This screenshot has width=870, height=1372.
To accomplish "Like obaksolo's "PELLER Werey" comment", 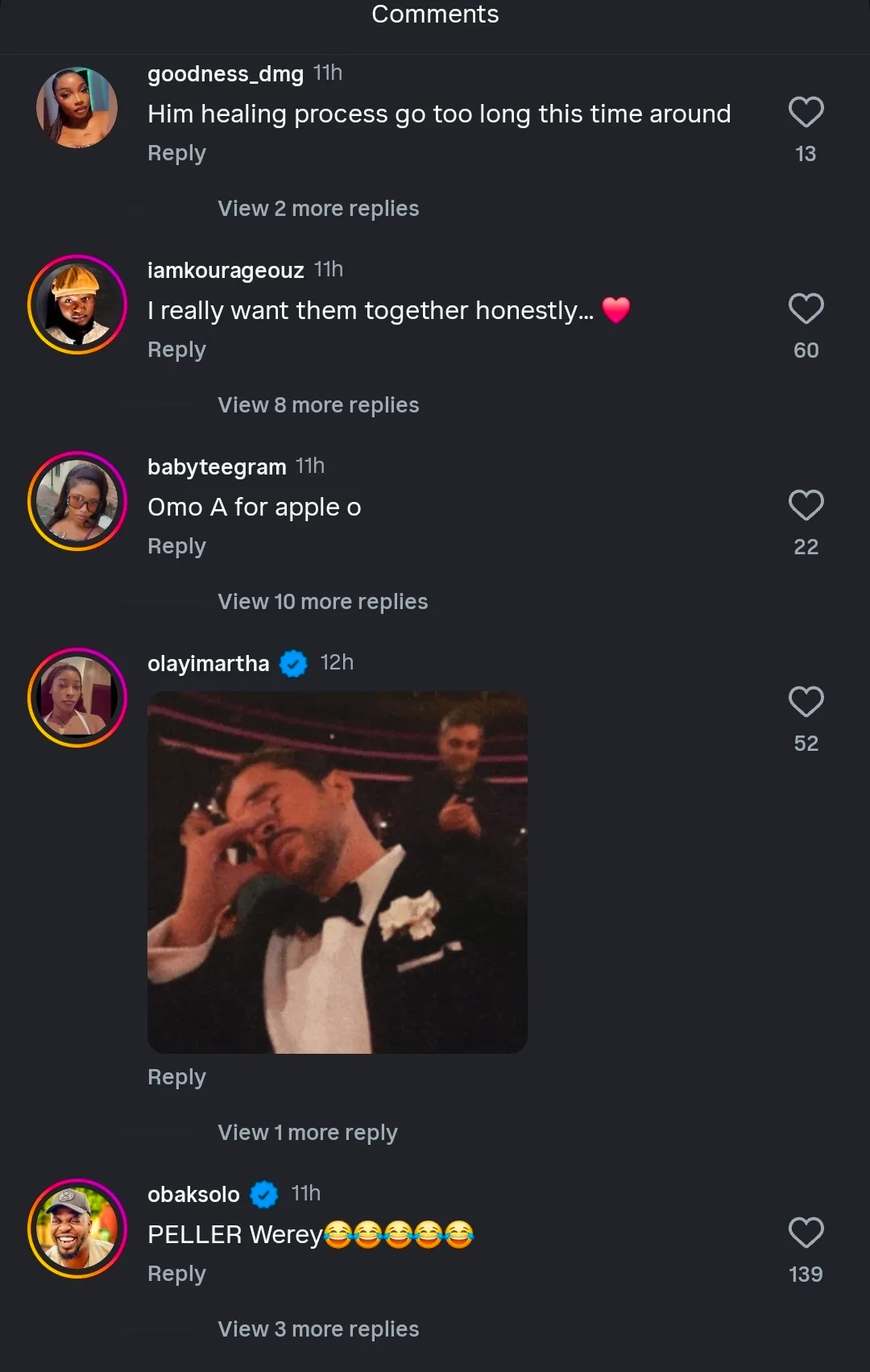I will tap(806, 1233).
